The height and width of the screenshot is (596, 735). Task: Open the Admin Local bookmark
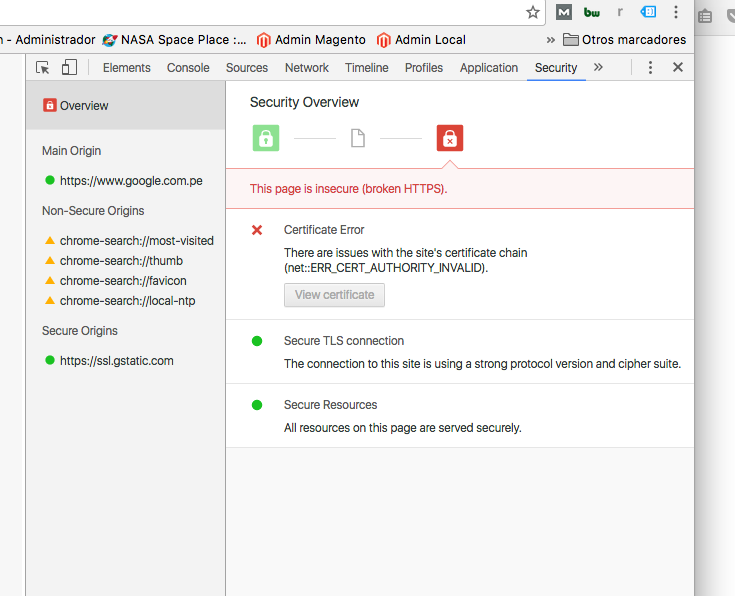click(421, 40)
